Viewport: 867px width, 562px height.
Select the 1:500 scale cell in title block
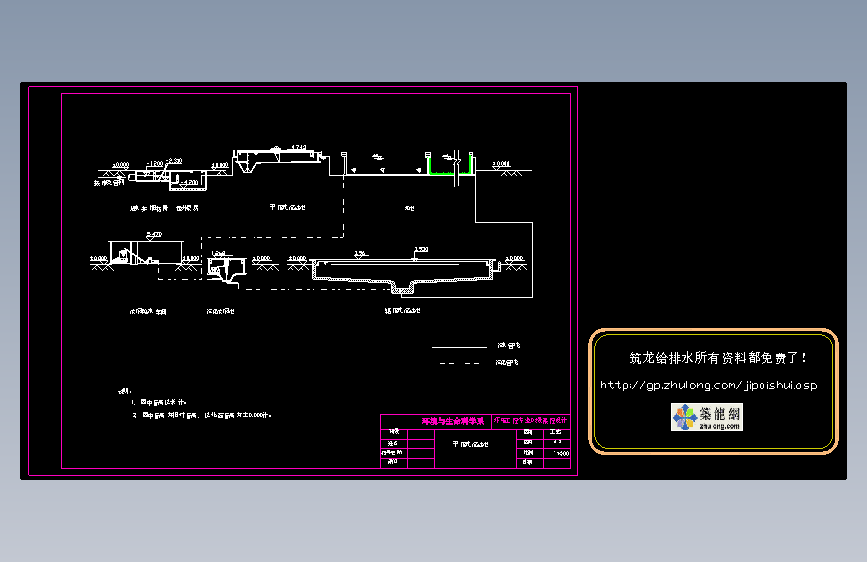(557, 453)
